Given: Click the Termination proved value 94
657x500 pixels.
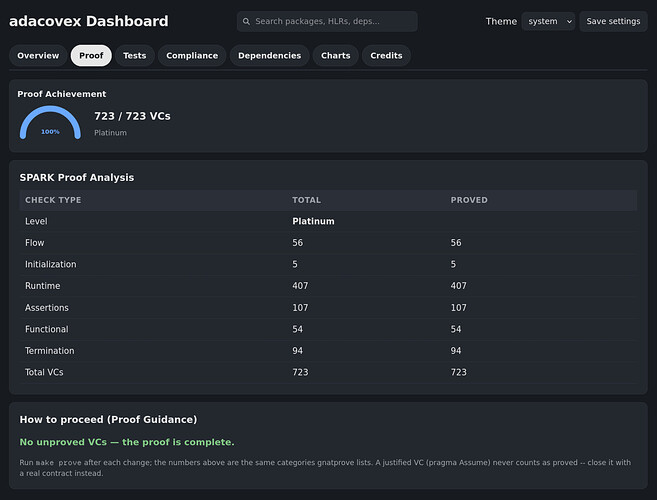Looking at the screenshot, I should [x=456, y=351].
